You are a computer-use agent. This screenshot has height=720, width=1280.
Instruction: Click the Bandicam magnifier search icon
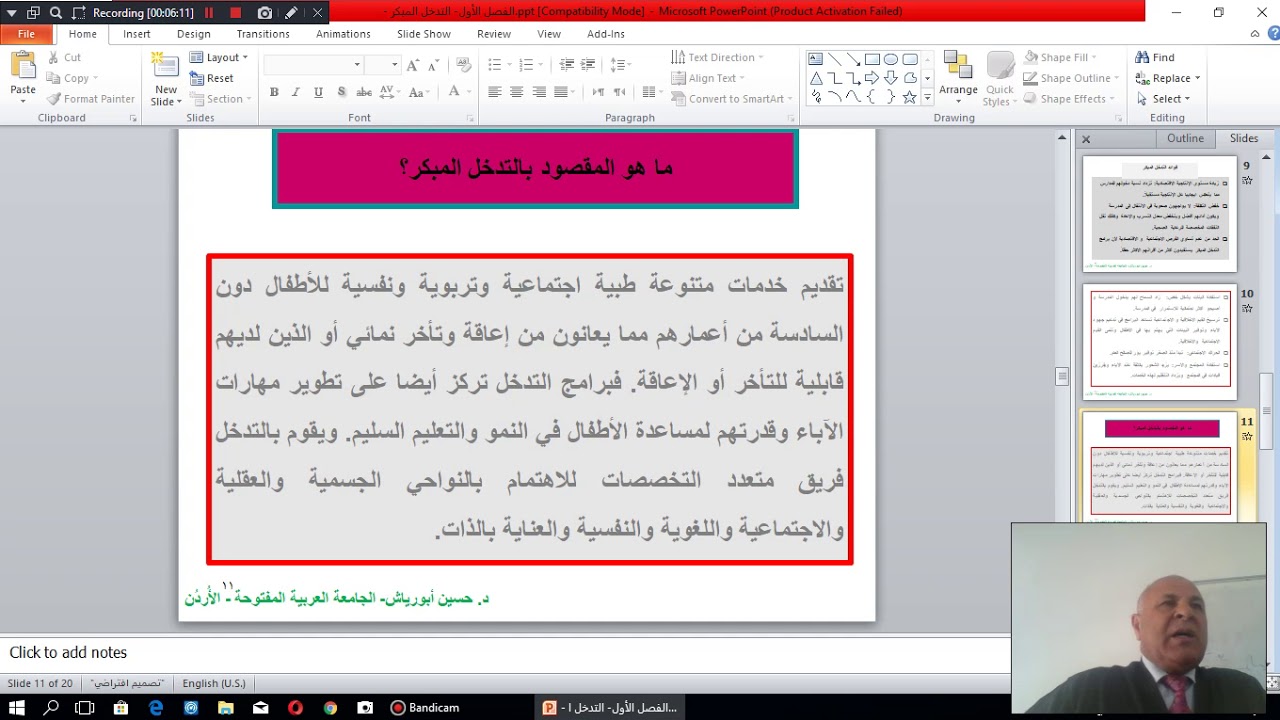56,13
